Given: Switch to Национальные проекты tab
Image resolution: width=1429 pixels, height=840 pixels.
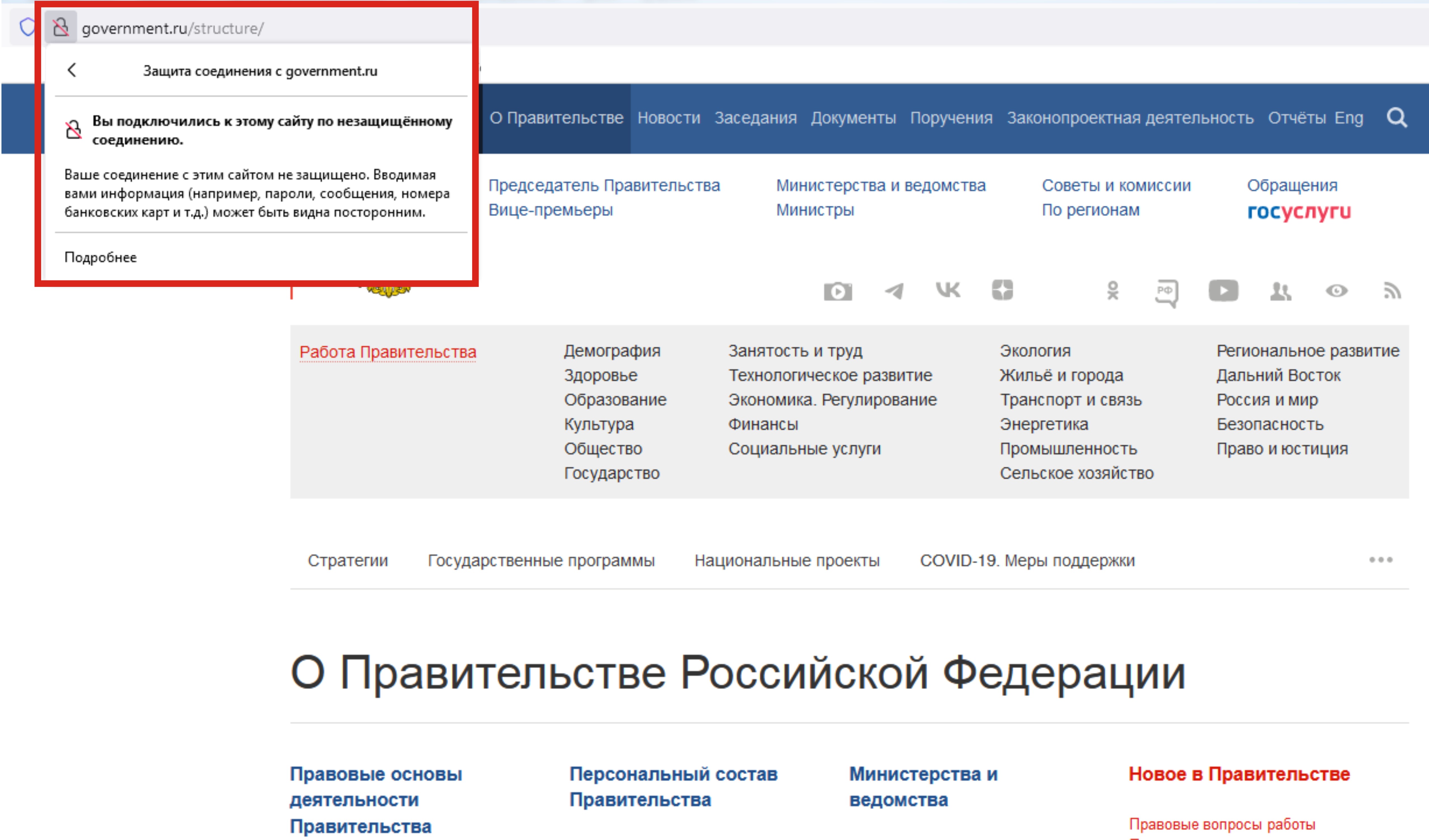Looking at the screenshot, I should (787, 561).
